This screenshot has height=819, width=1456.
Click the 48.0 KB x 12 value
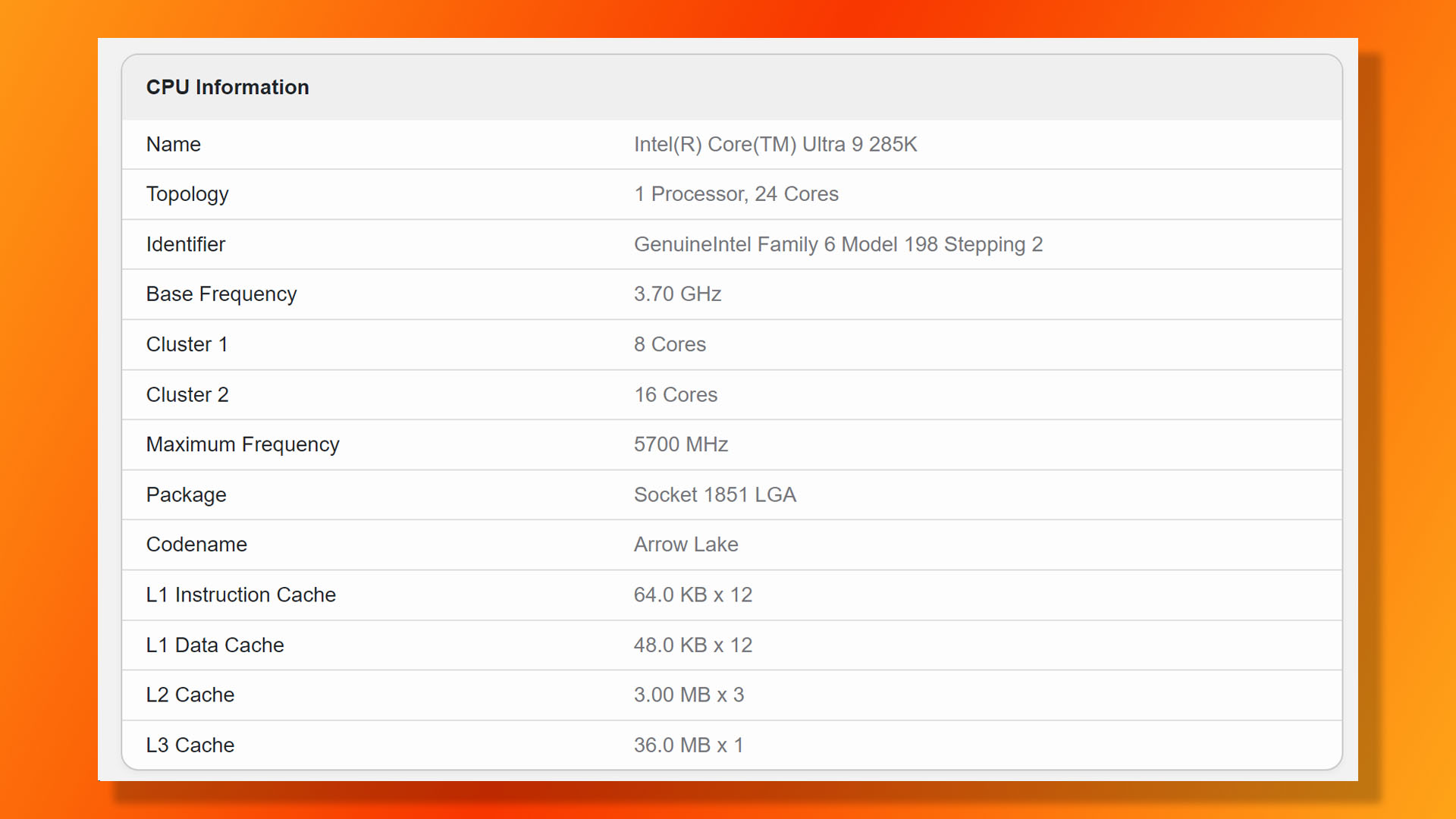693,645
